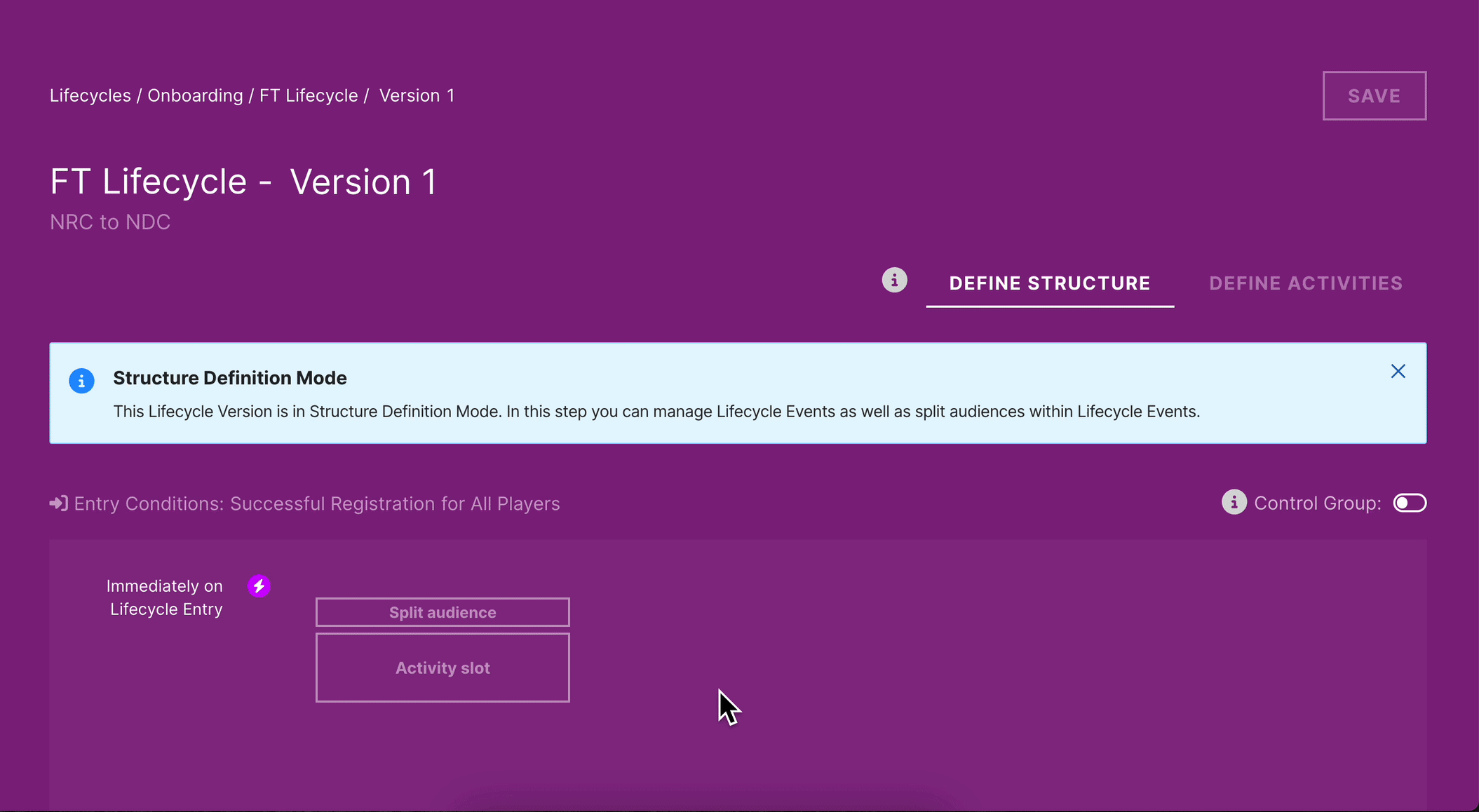Click blue info icon in Structure Definition banner
The width and height of the screenshot is (1479, 812).
[81, 381]
